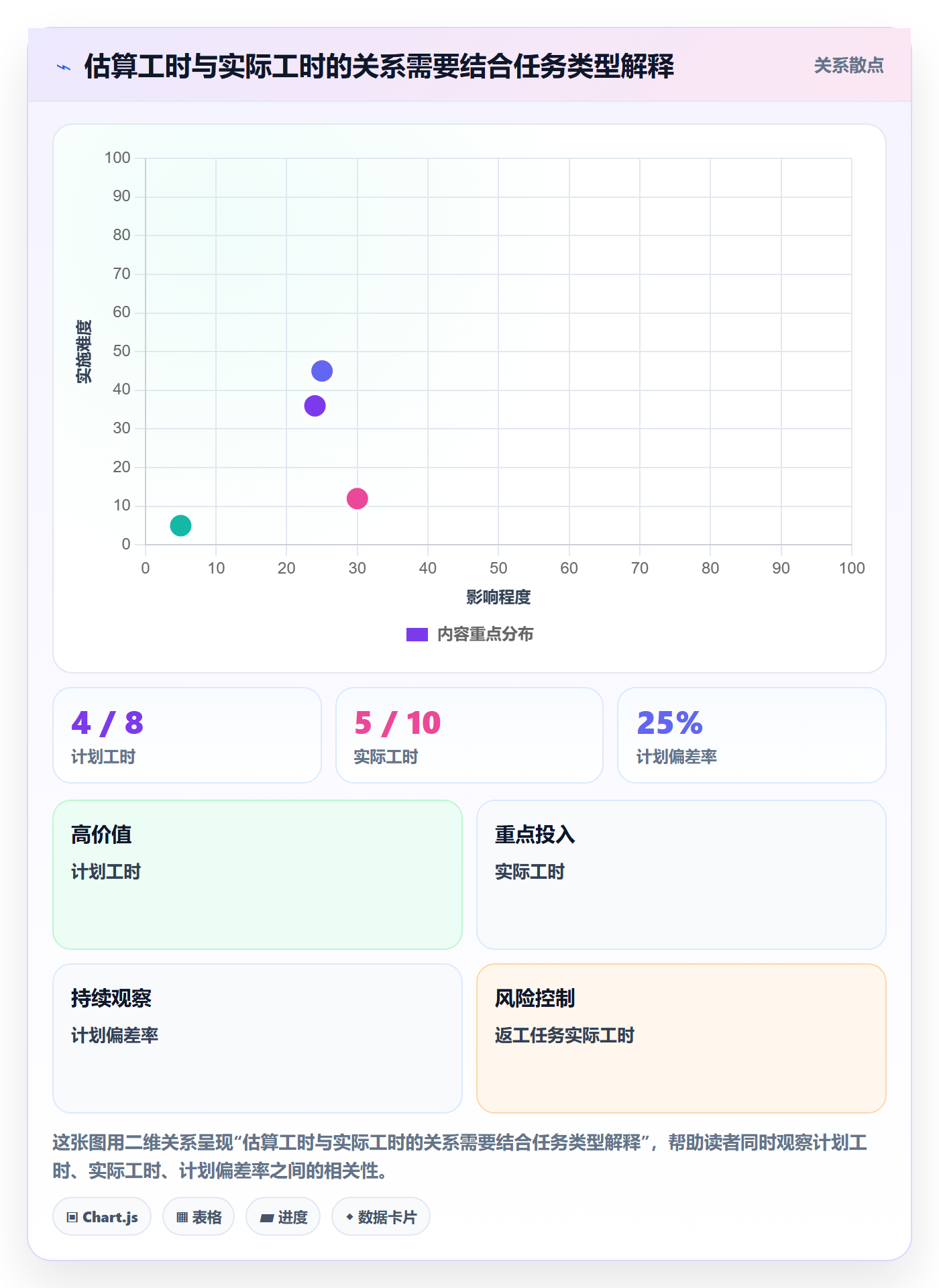Click the 表格 tag

199,1217
